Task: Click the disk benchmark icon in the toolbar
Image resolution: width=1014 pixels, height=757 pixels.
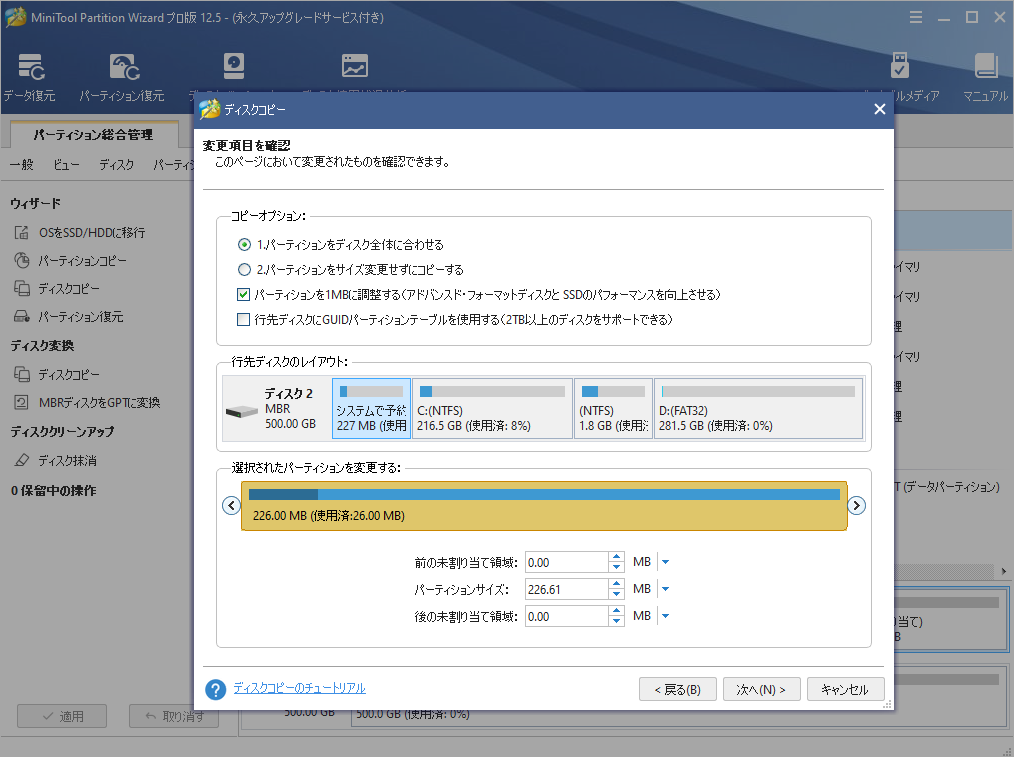Action: tap(233, 67)
